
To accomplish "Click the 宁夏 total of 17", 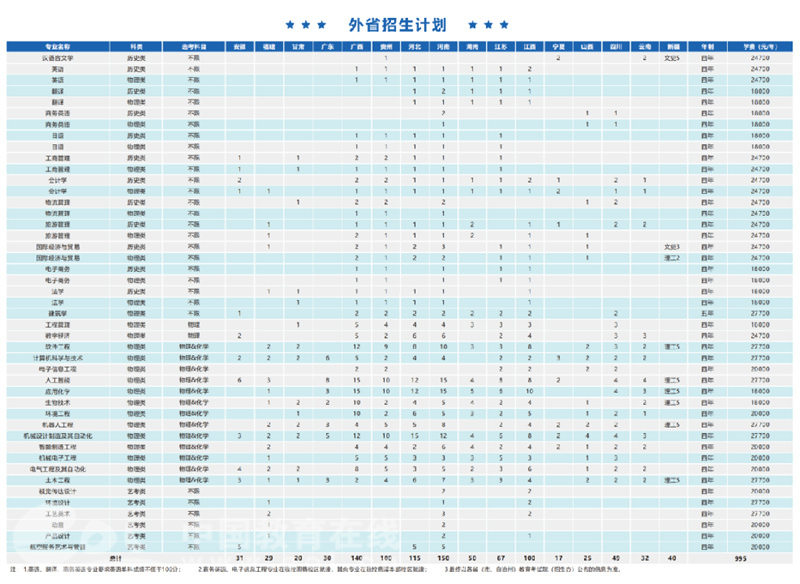I will pyautogui.click(x=559, y=558).
